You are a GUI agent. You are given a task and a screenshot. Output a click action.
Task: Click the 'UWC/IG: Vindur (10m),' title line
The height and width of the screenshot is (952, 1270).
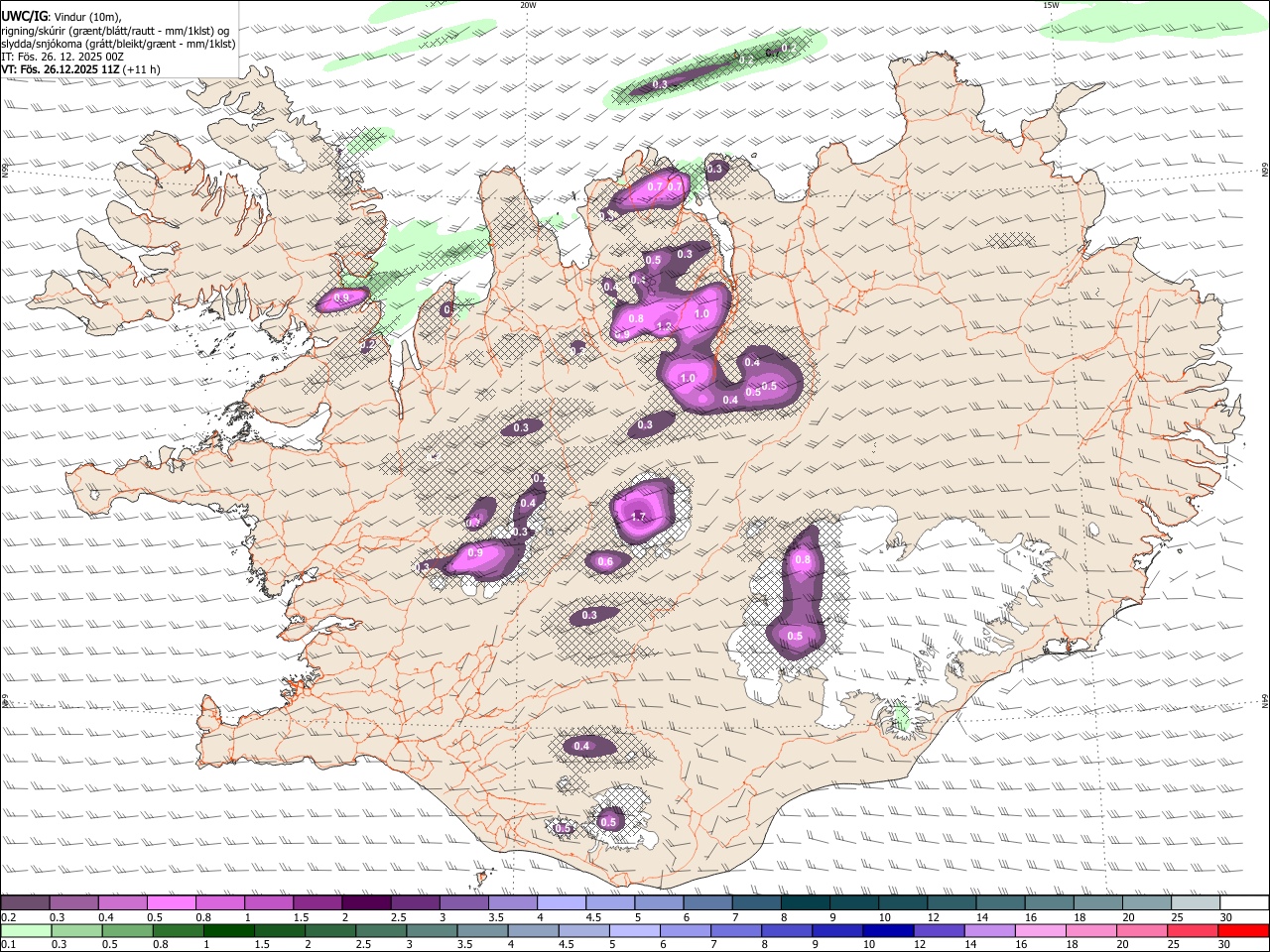(62, 16)
